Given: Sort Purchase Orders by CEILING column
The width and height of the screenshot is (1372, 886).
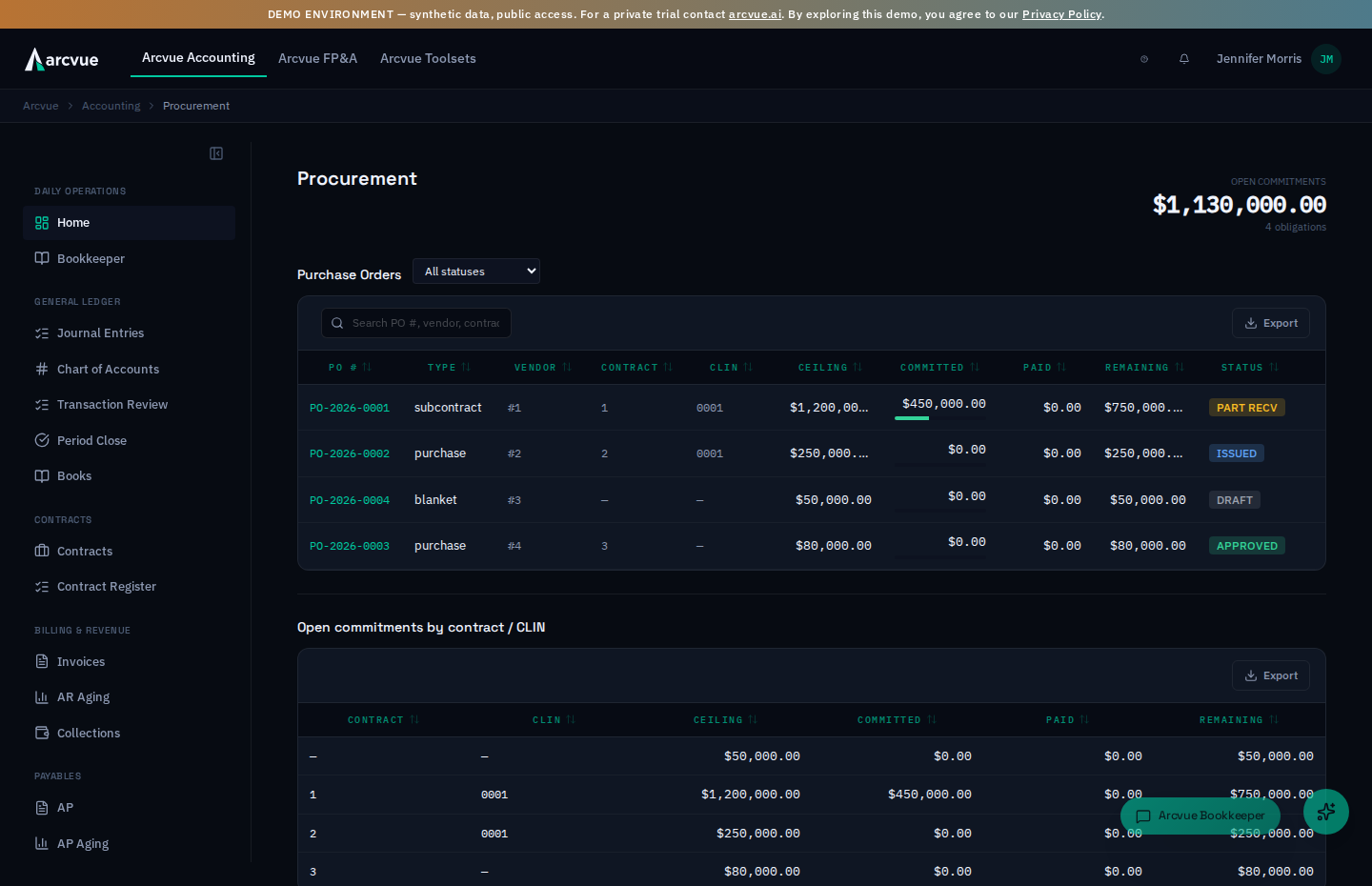Looking at the screenshot, I should coord(830,368).
